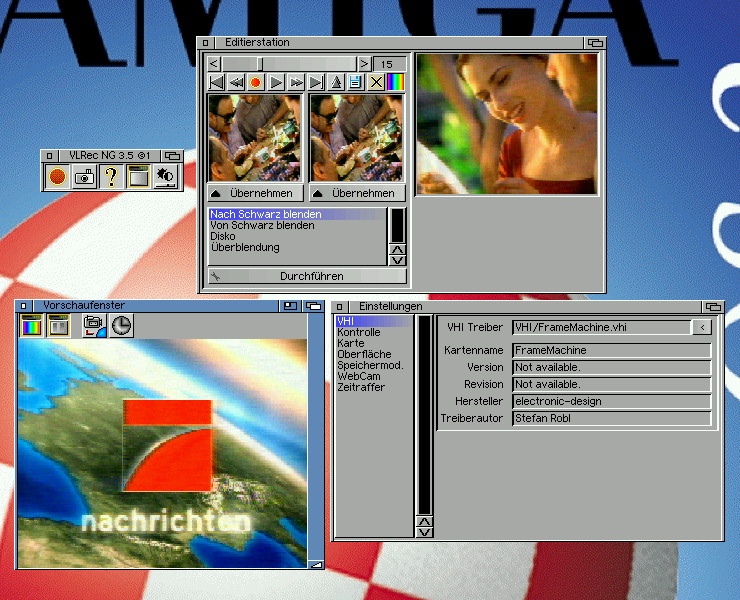Click second window icon in Vorschaufenster toolbar
The width and height of the screenshot is (740, 600).
[59, 325]
